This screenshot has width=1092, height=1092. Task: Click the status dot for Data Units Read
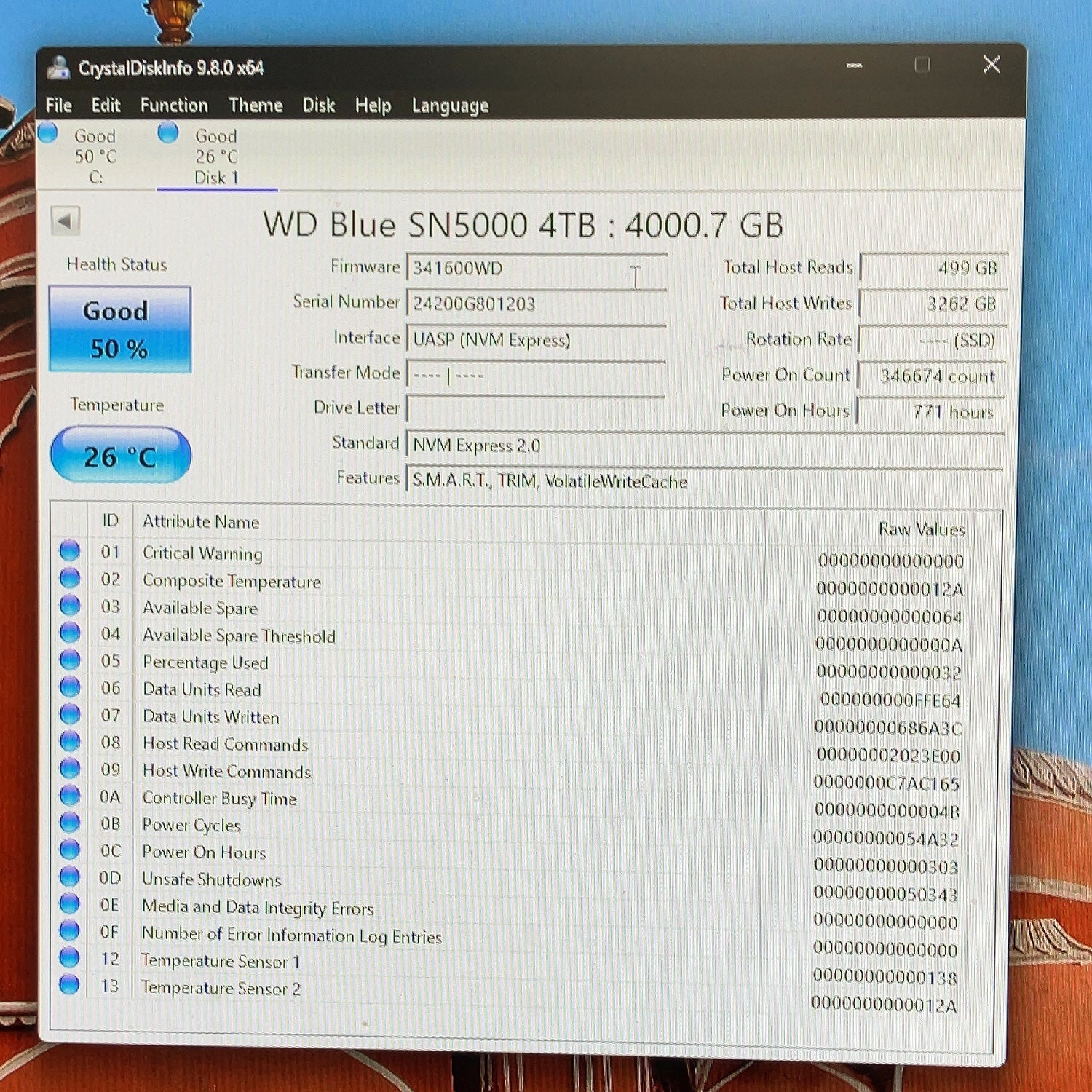click(x=70, y=687)
